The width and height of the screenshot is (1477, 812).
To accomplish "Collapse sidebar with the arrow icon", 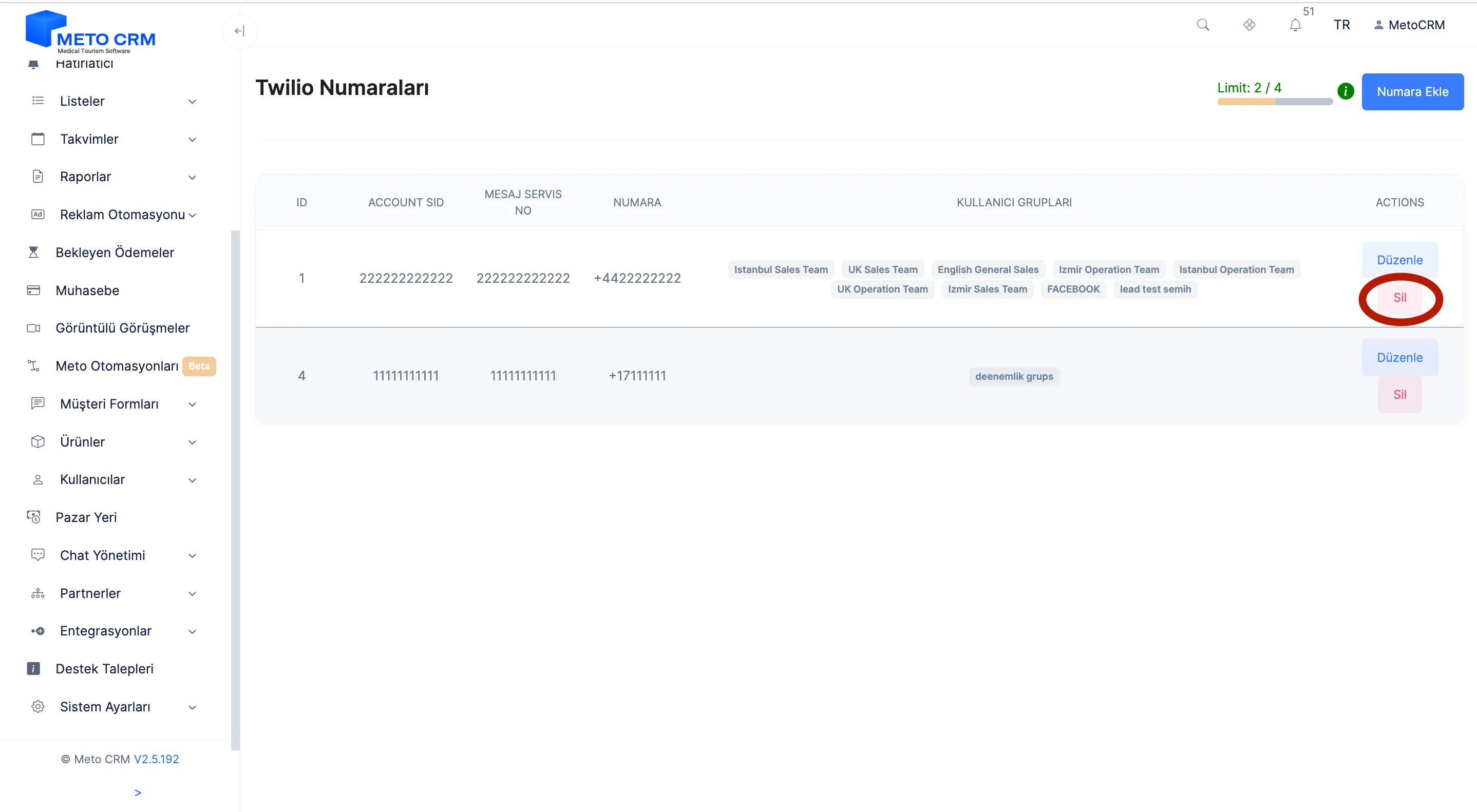I will pos(240,31).
